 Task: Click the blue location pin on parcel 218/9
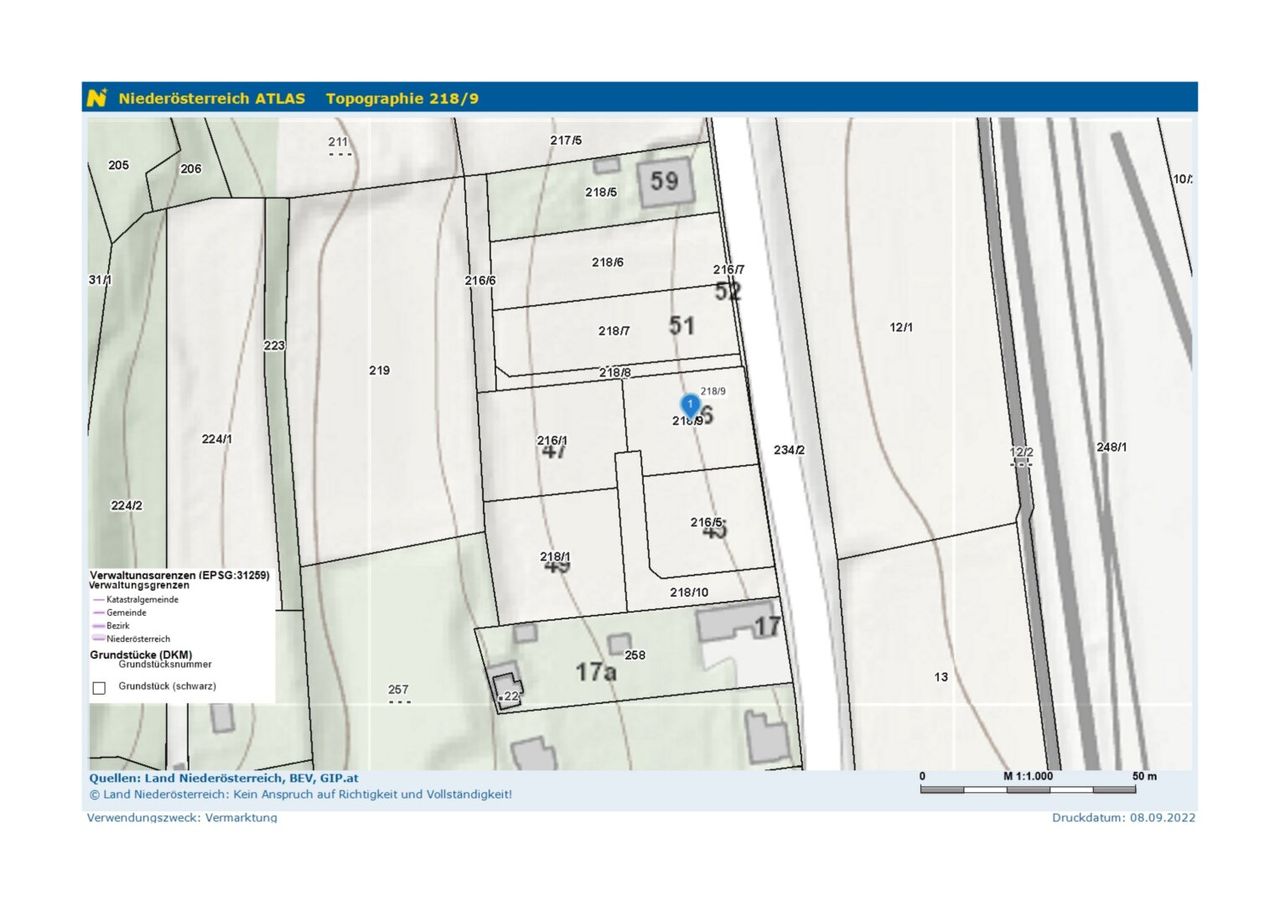(x=690, y=404)
